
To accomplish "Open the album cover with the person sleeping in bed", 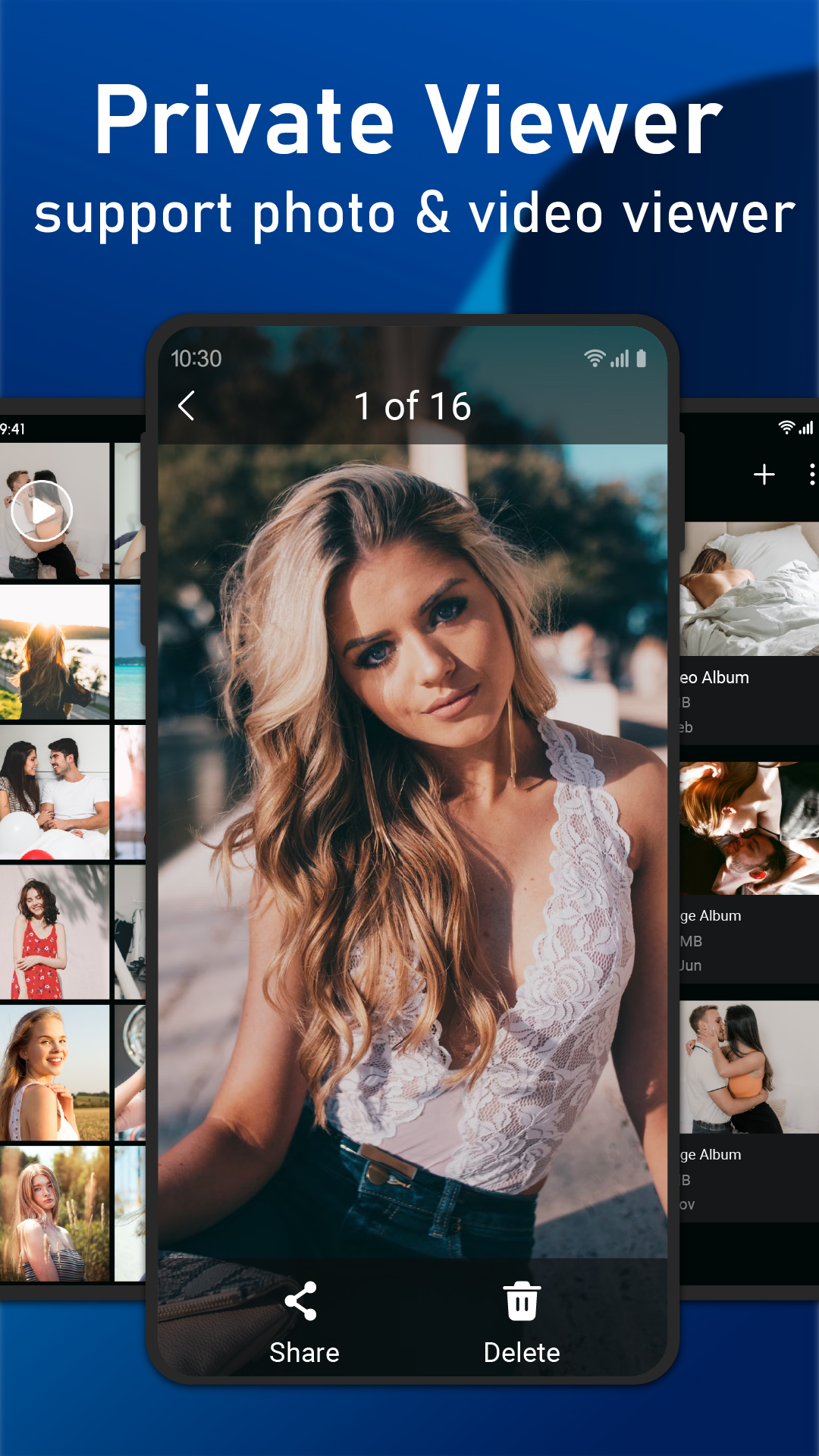I will pyautogui.click(x=749, y=588).
